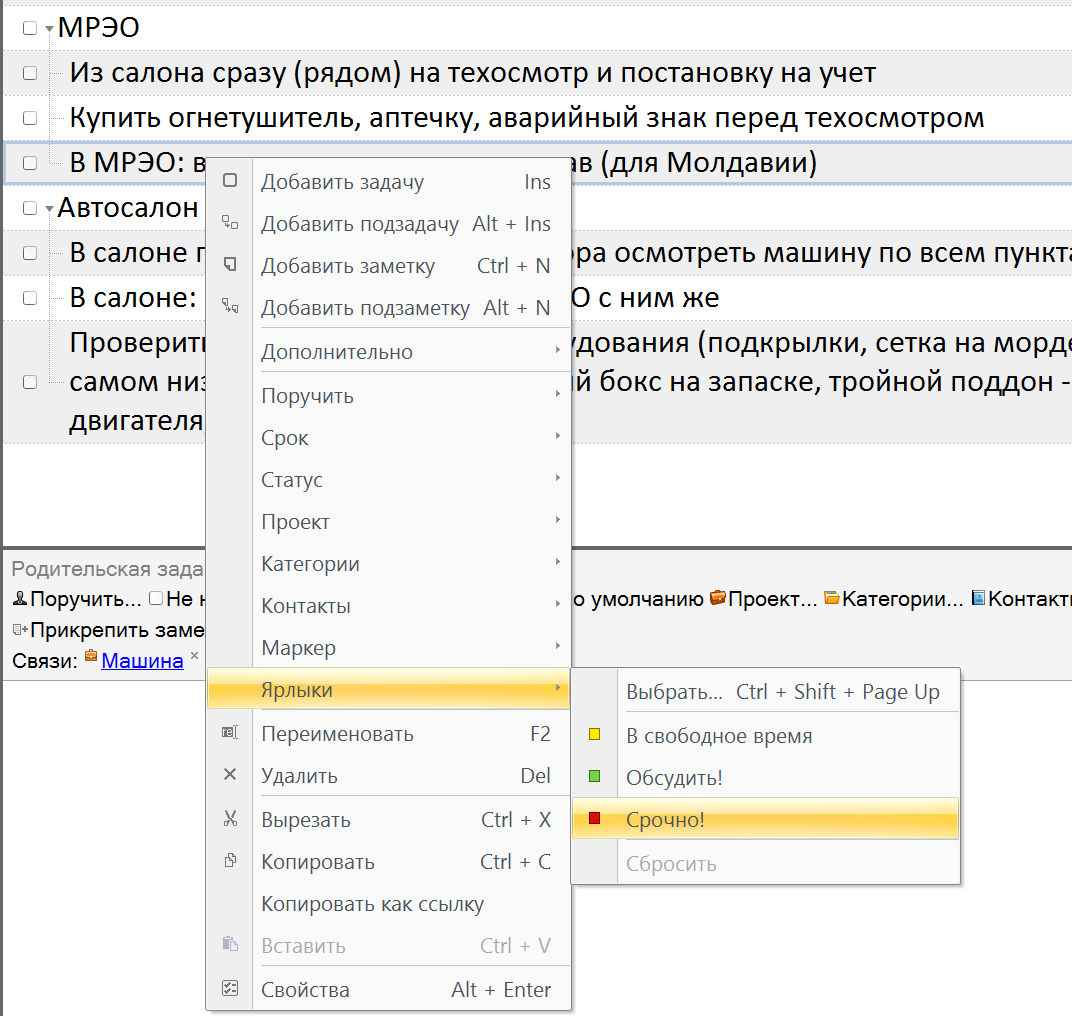
Task: Check the 'Купить огнетушитель' task checkbox
Action: coord(30,118)
